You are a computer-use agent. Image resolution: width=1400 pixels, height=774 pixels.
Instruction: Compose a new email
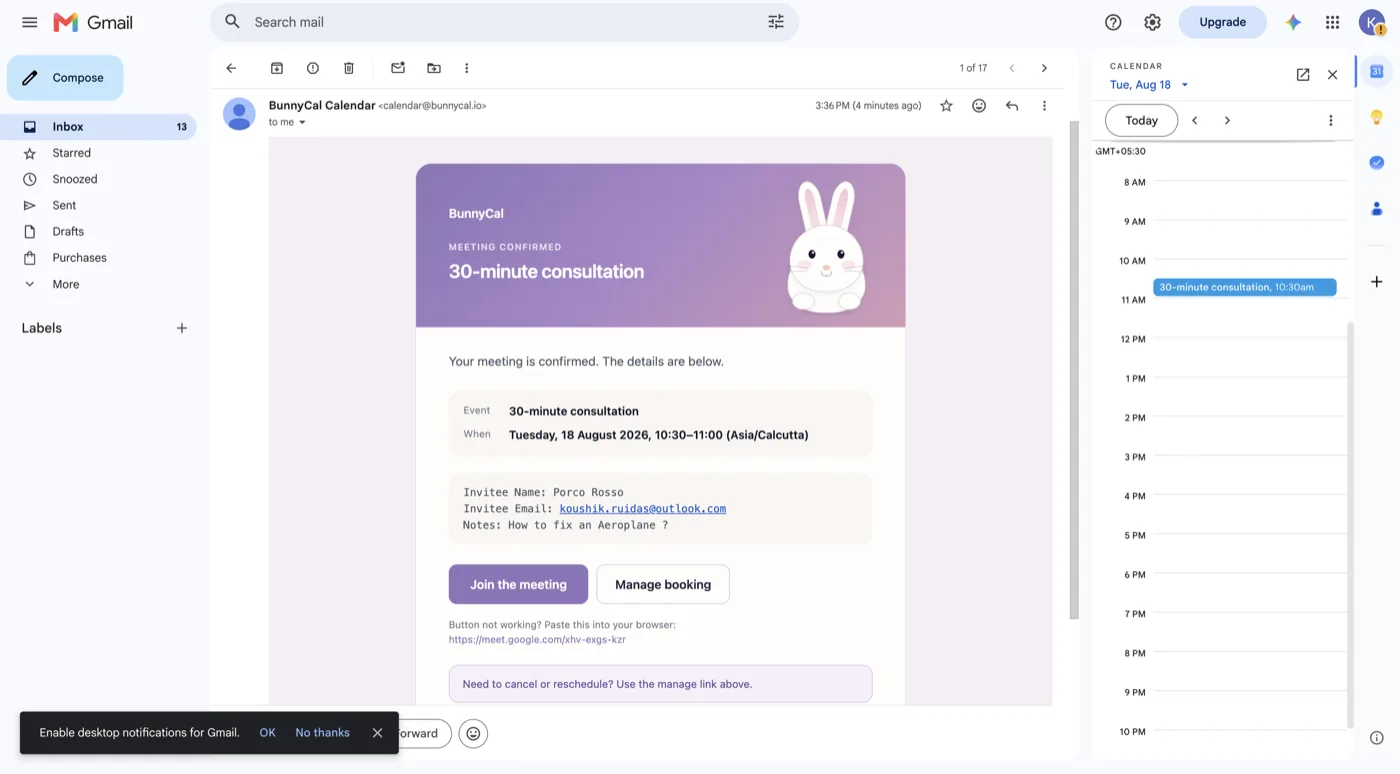tap(65, 78)
